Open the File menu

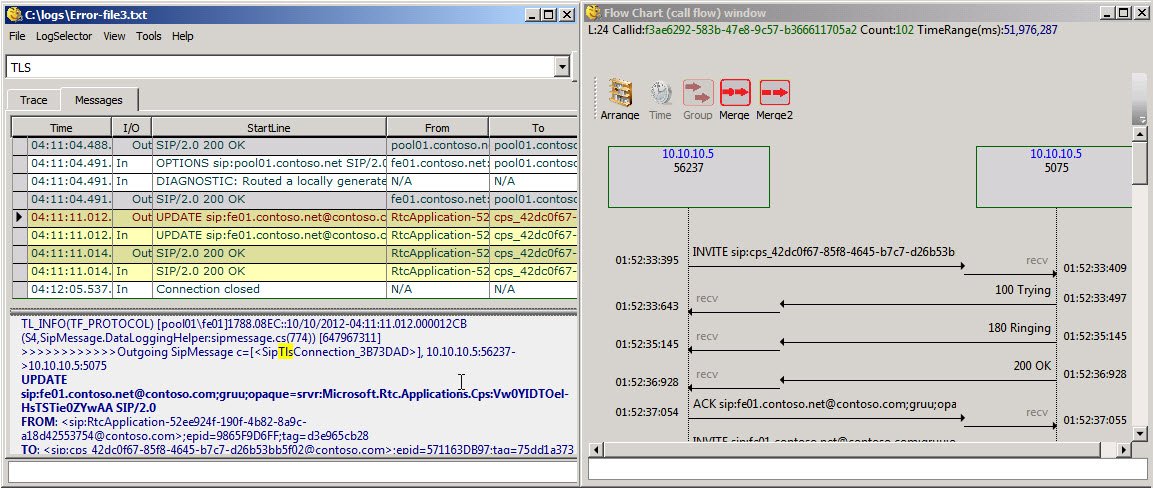[17, 36]
